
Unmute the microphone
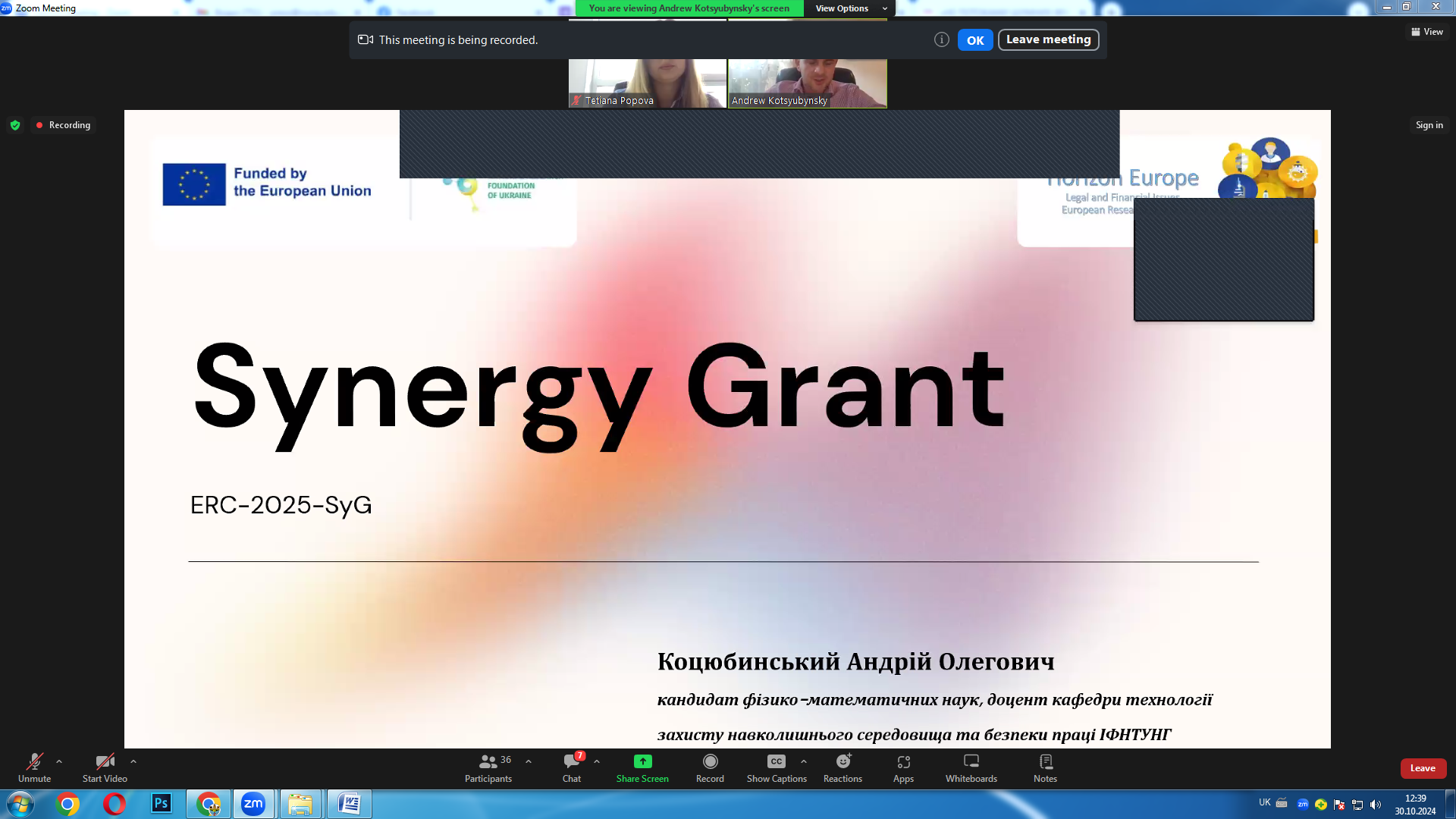(35, 767)
